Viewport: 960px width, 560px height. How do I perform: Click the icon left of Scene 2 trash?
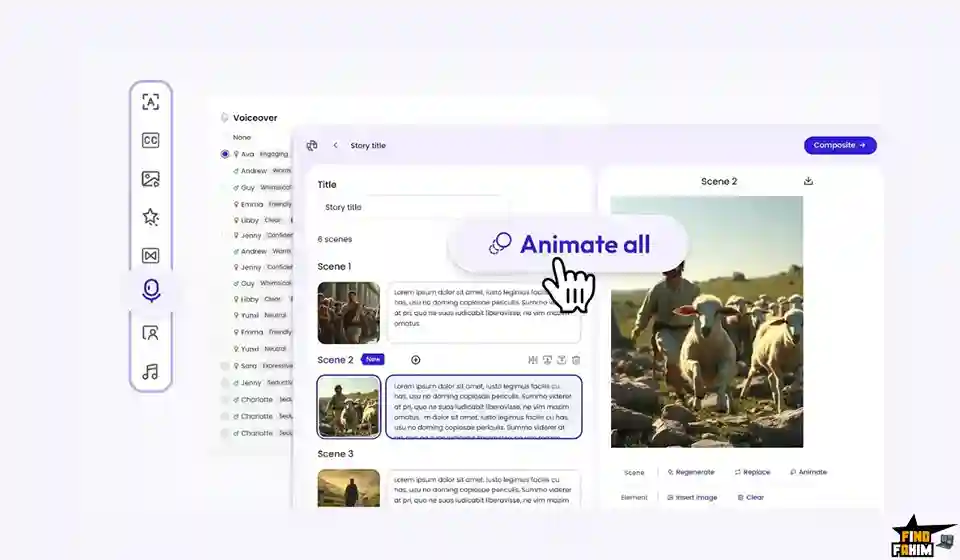click(x=561, y=360)
